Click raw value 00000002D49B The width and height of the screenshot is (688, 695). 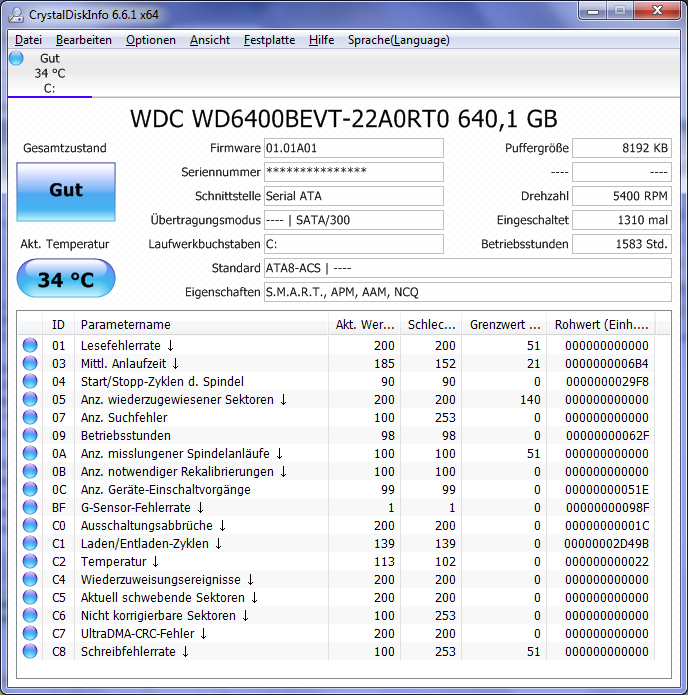point(606,543)
